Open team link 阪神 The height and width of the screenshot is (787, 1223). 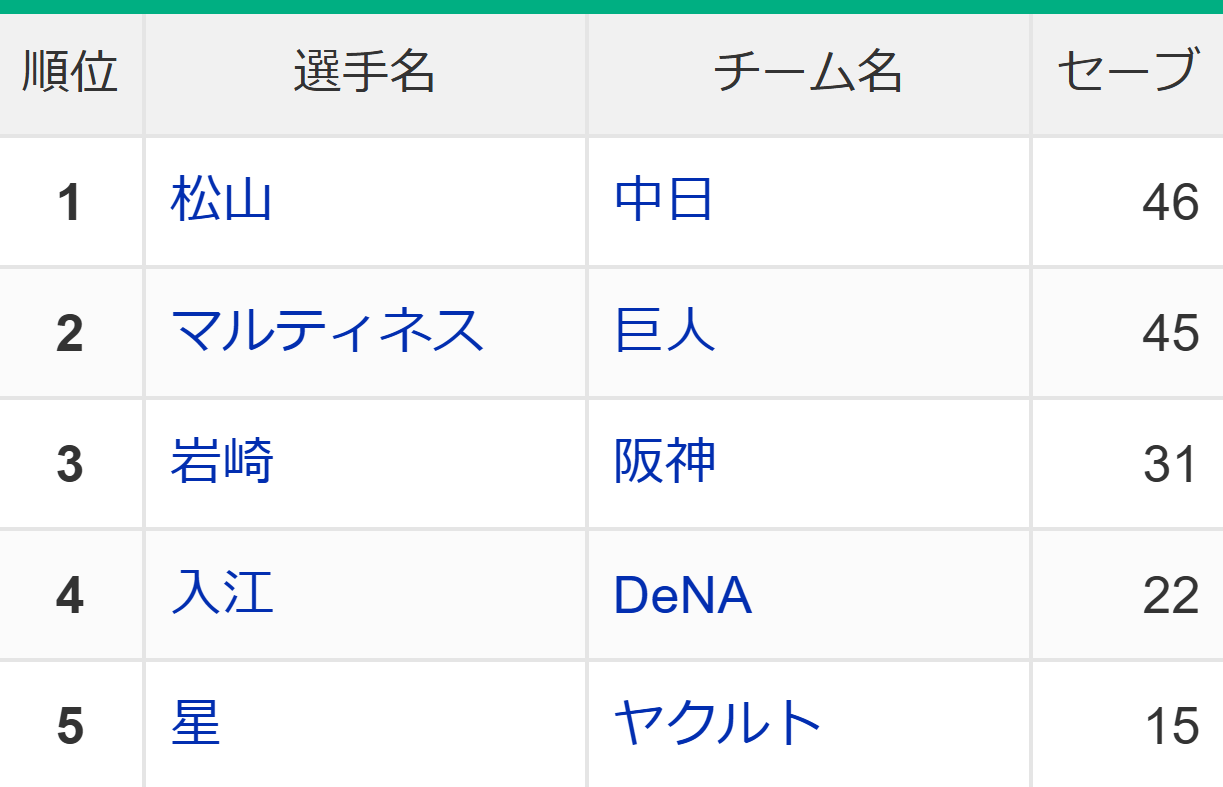664,462
